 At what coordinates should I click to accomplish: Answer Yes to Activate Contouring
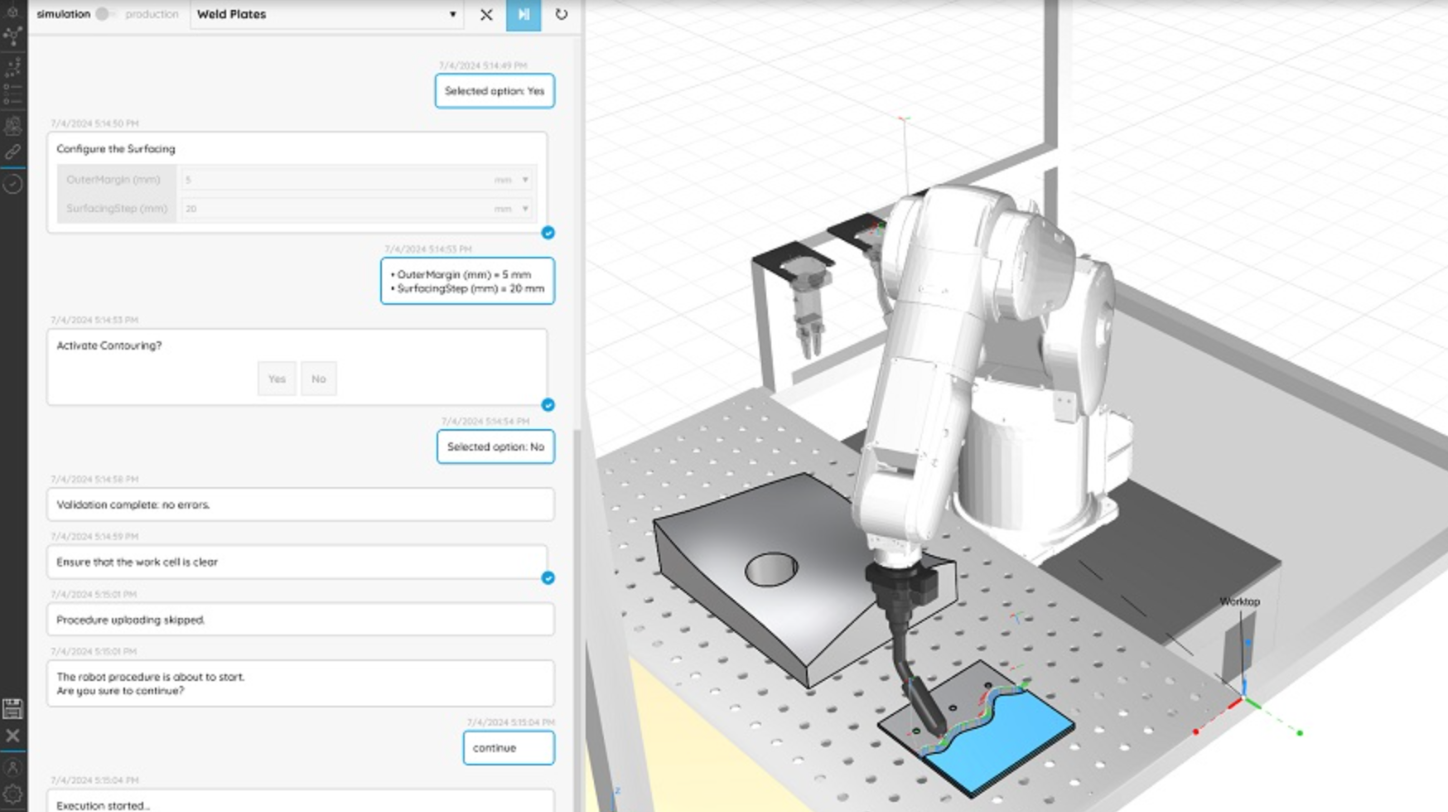[x=276, y=378]
